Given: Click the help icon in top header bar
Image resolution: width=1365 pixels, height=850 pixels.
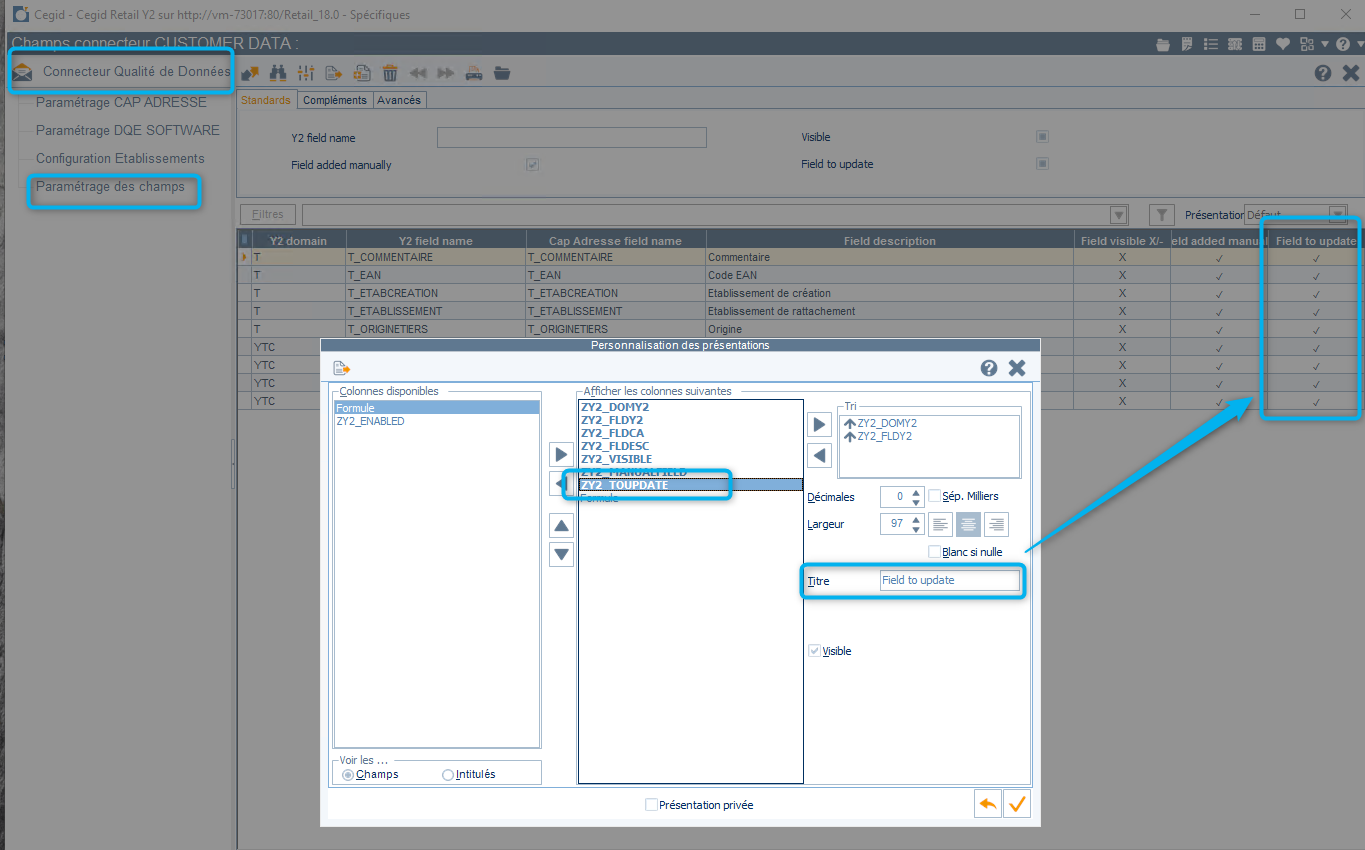Looking at the screenshot, I should point(1342,44).
